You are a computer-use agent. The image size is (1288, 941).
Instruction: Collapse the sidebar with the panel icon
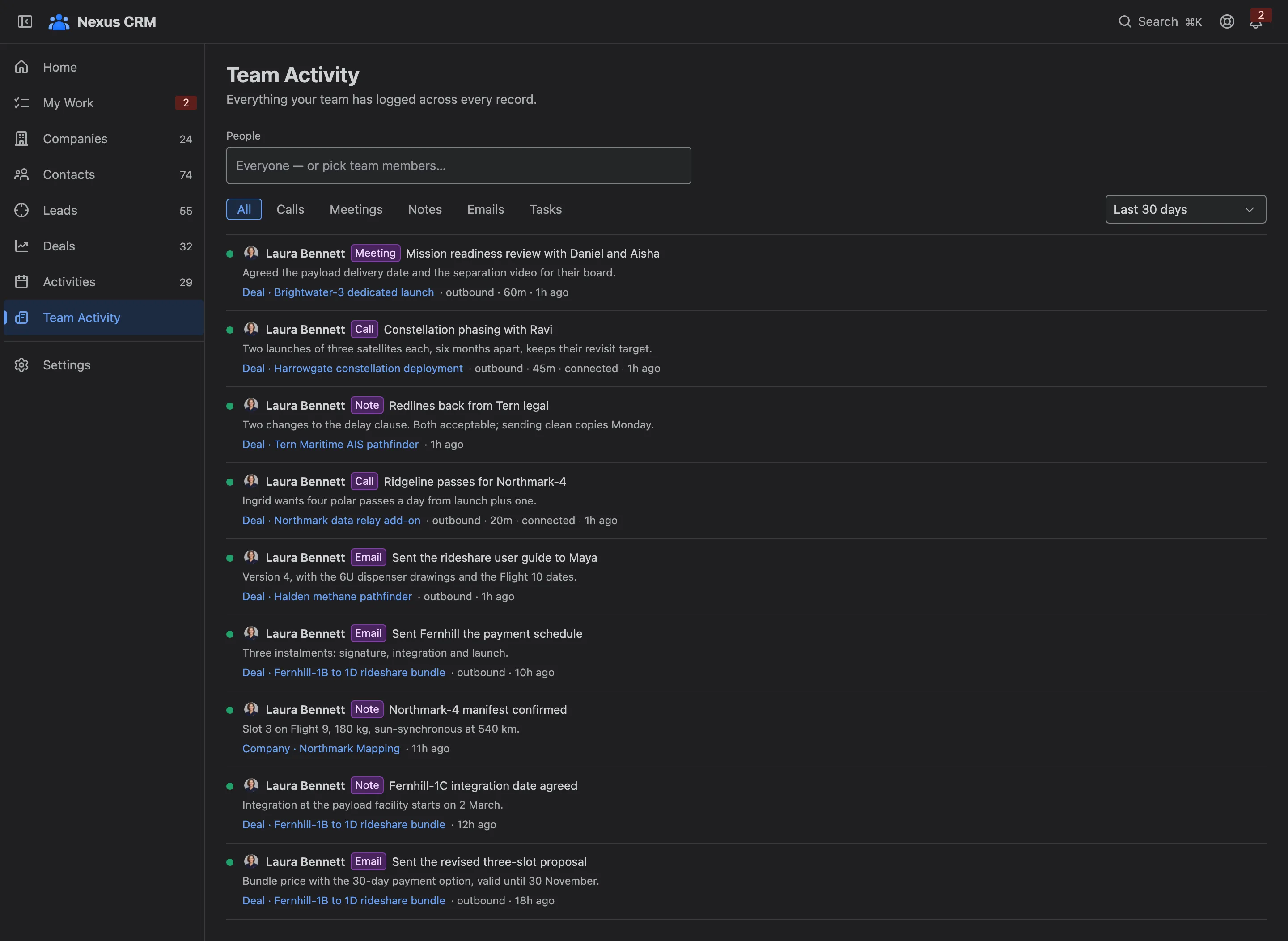click(25, 21)
